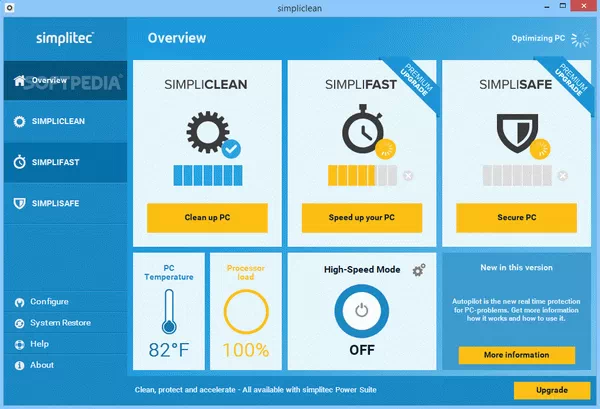Screen dimensions: 600x409
Task: Click the Processor load circle gauge
Action: click(246, 312)
